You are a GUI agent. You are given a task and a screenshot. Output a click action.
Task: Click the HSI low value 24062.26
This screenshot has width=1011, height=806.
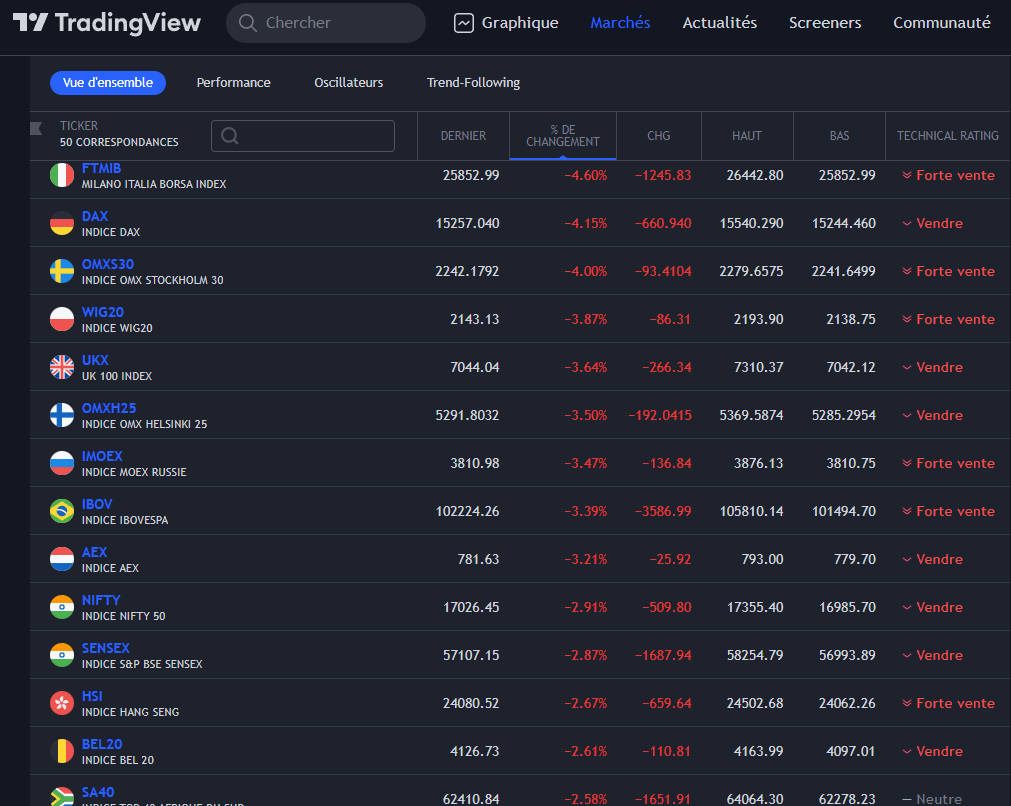coord(847,703)
